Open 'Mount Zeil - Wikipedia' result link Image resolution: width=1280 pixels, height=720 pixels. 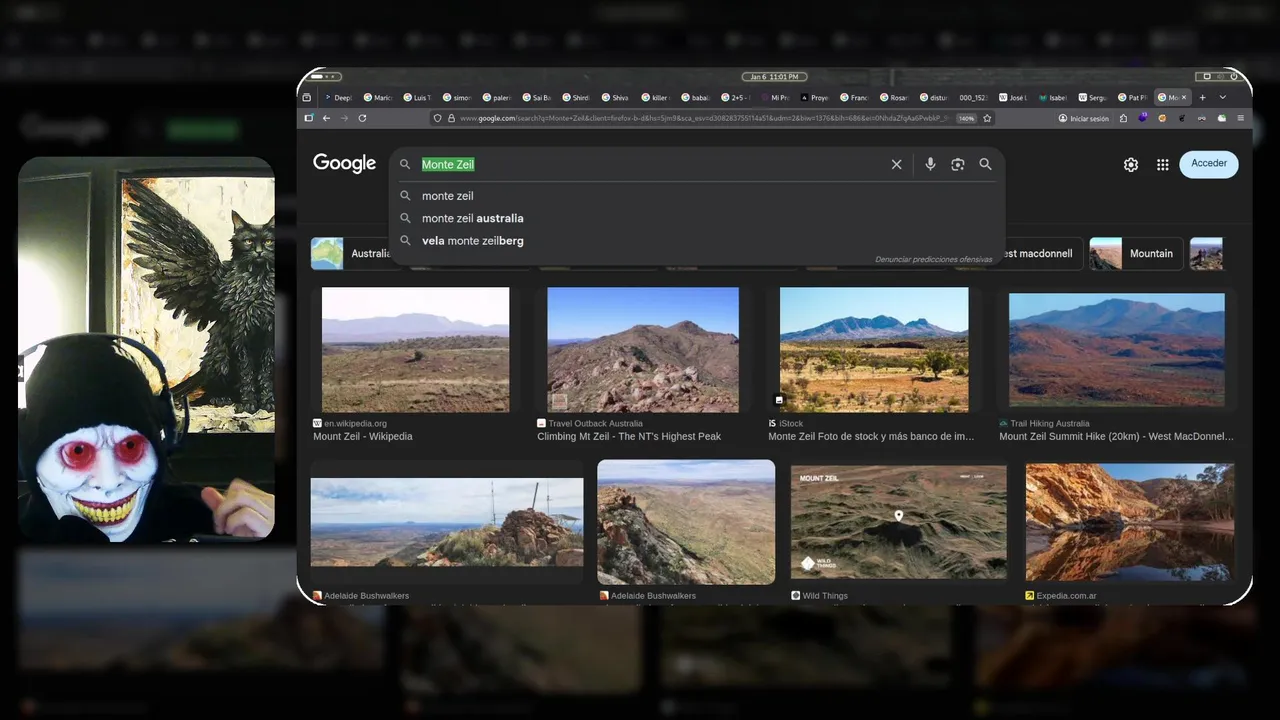coord(362,436)
